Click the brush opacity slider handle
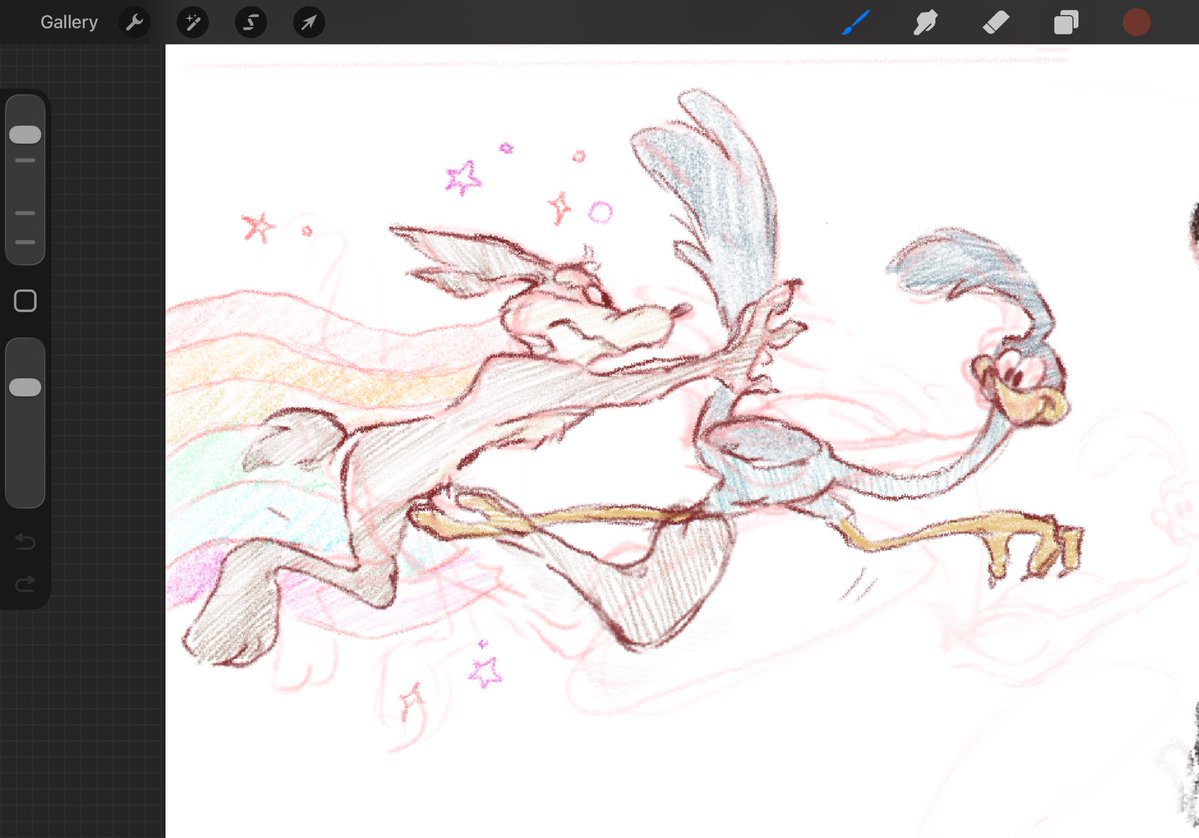The height and width of the screenshot is (838, 1199). coord(25,387)
